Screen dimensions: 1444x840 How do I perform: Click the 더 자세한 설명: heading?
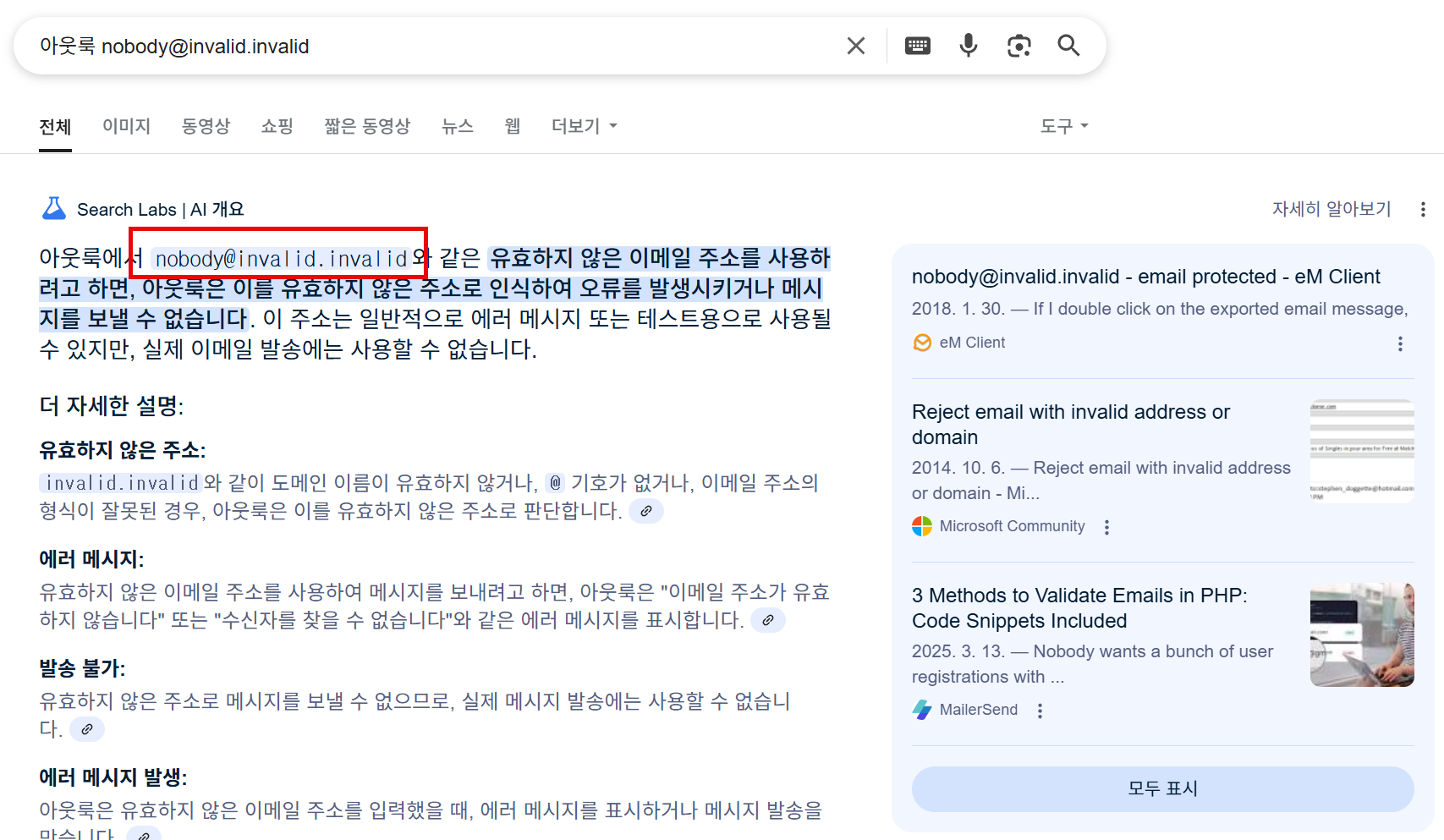(112, 406)
